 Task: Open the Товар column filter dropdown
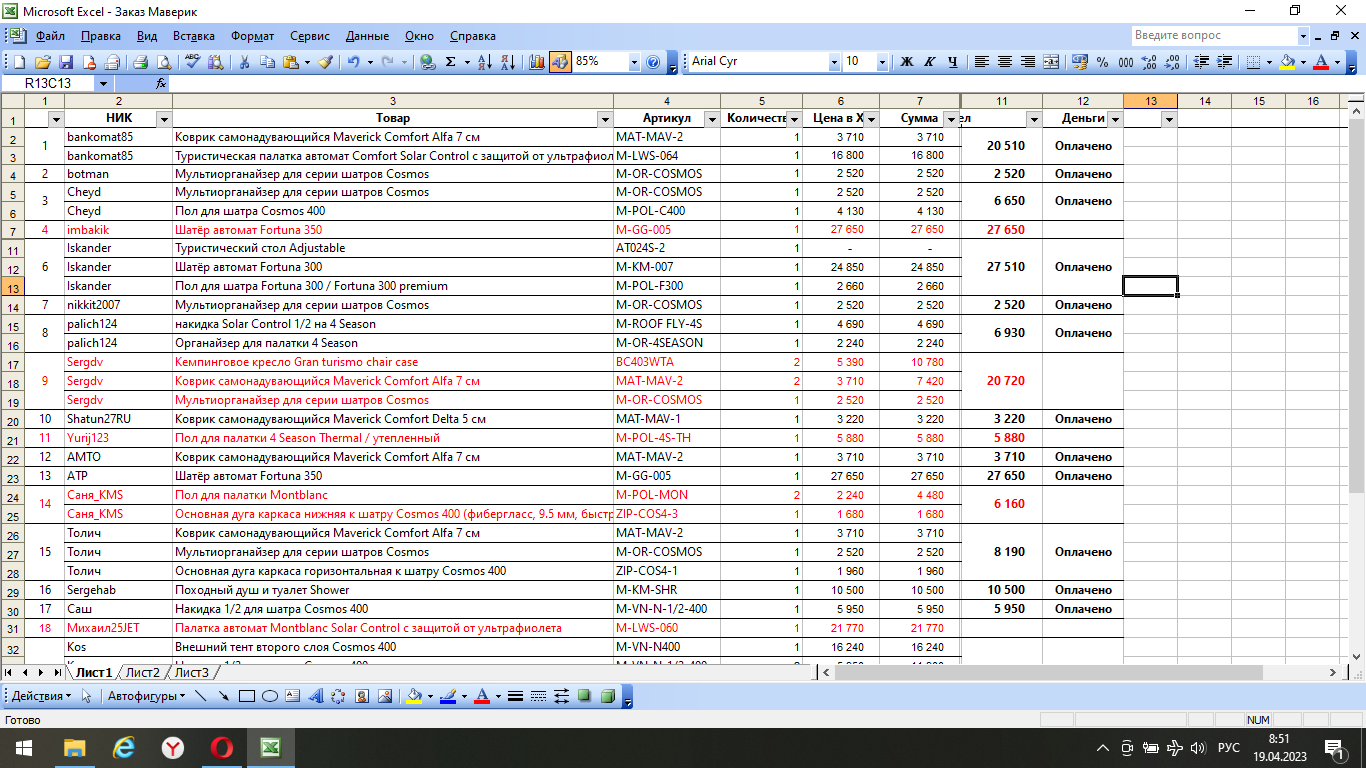[x=604, y=119]
